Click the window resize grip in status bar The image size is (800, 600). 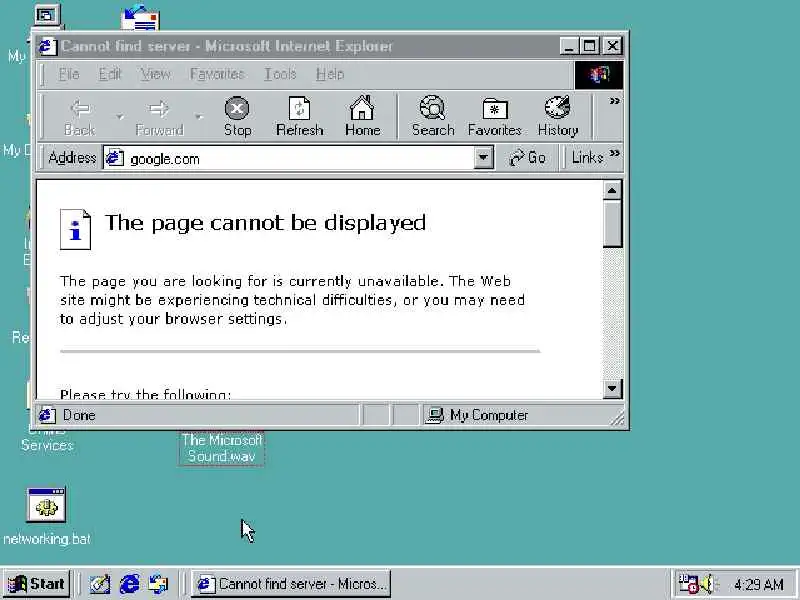tap(617, 418)
